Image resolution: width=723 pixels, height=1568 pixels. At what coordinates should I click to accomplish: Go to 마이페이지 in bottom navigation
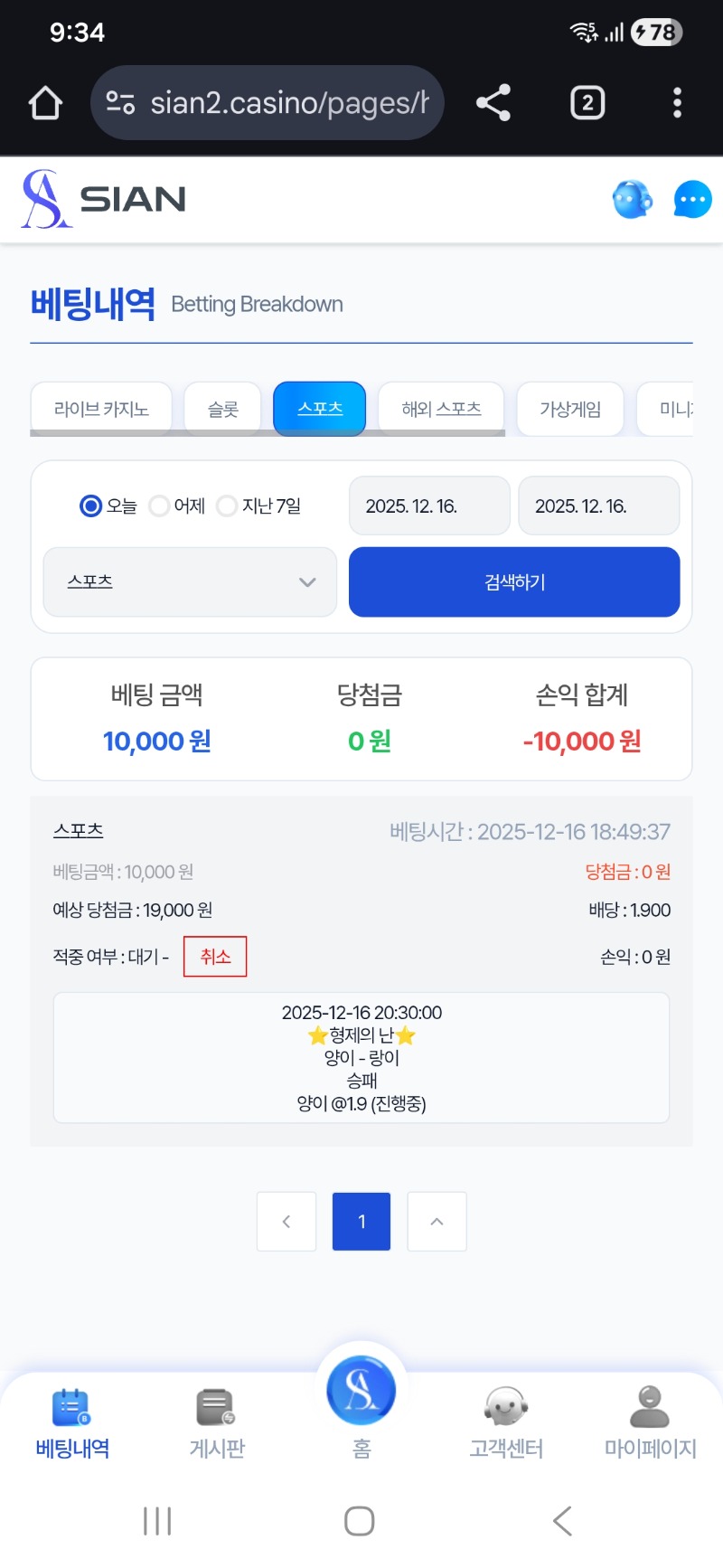coord(650,1423)
